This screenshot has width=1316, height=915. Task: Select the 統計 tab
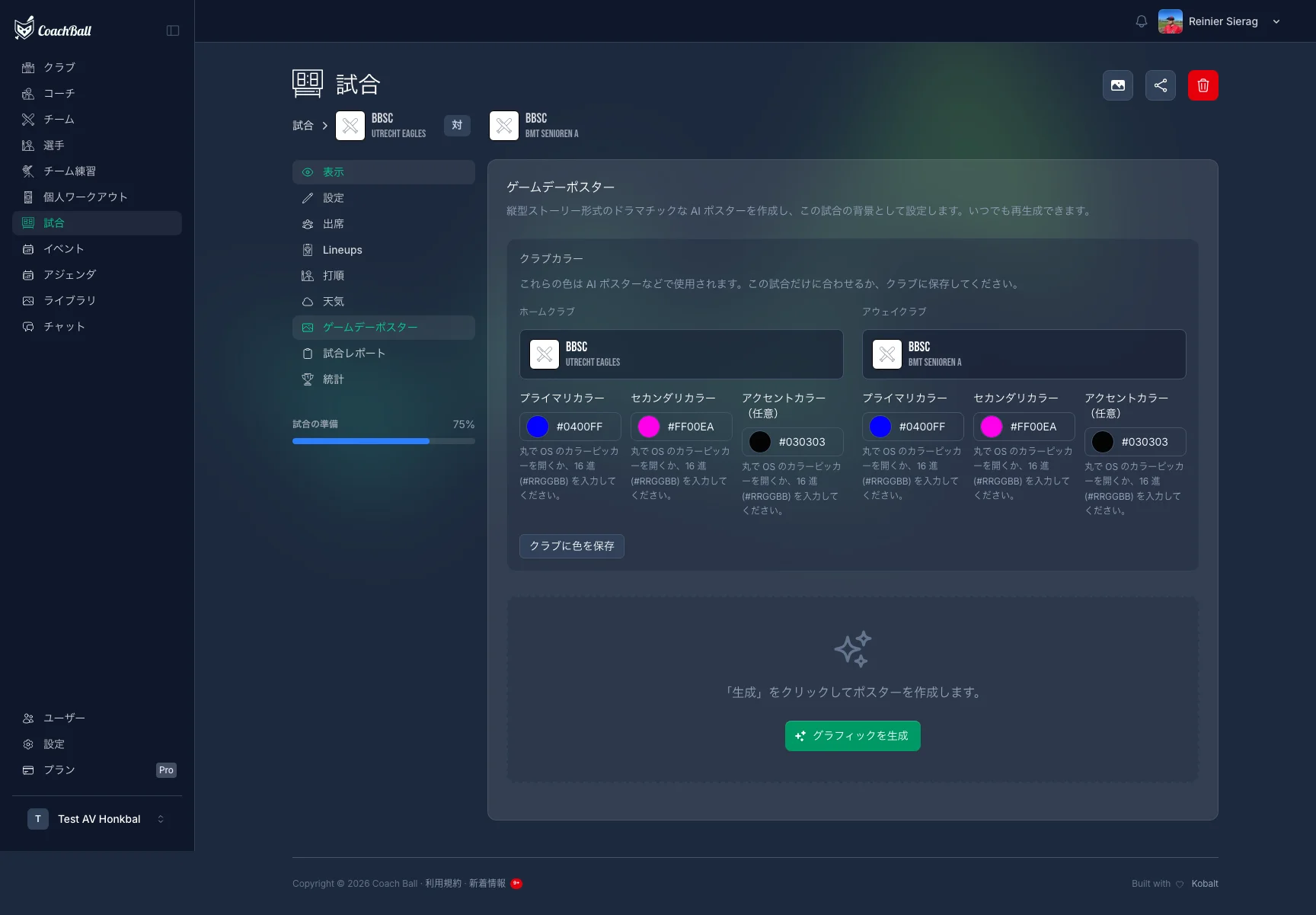click(x=384, y=379)
